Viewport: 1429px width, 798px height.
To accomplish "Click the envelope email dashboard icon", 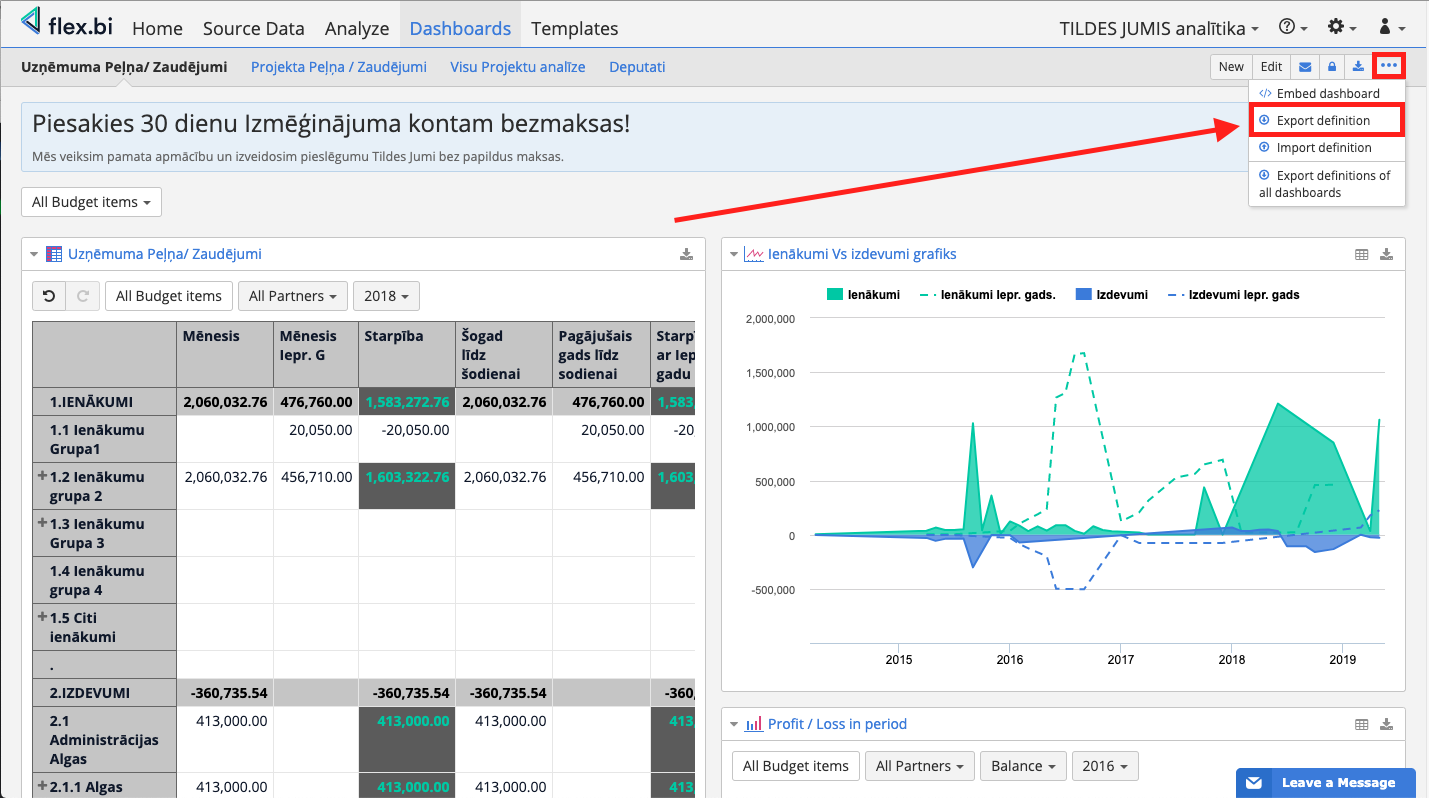I will click(1305, 67).
